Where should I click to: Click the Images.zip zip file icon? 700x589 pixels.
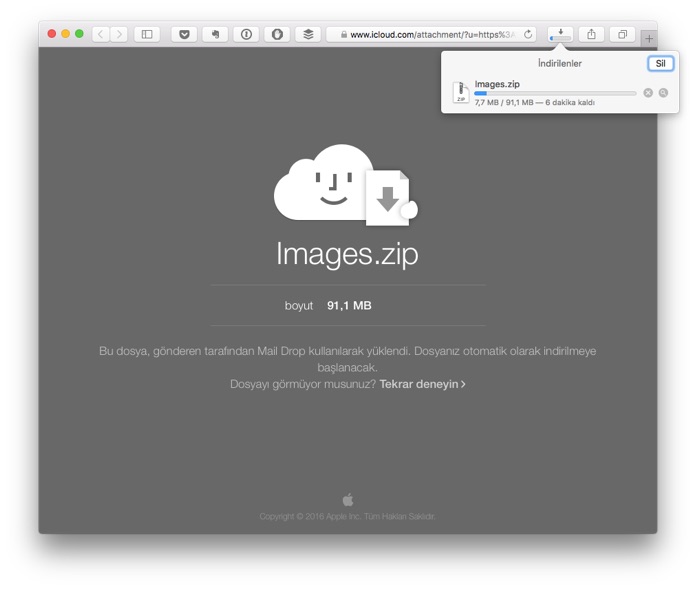point(461,93)
